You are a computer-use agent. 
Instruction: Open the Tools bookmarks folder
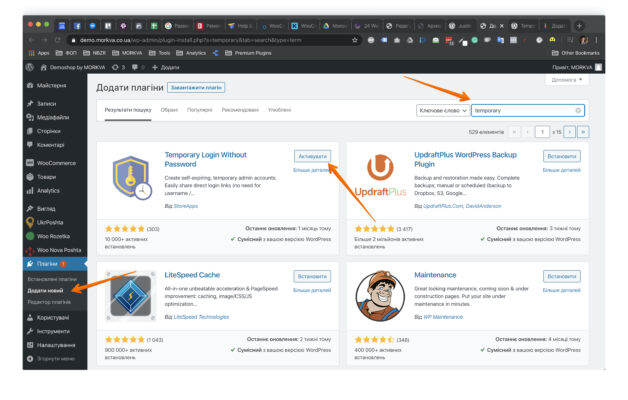pos(159,53)
